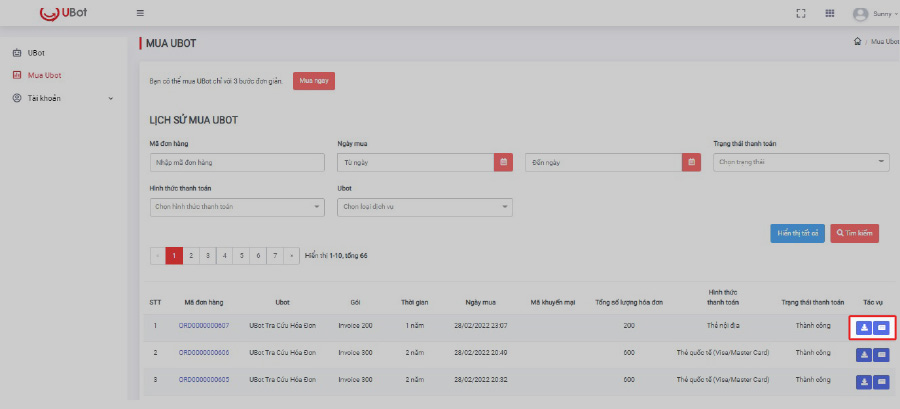Click the UBot logo
This screenshot has height=409, width=900.
(x=64, y=13)
